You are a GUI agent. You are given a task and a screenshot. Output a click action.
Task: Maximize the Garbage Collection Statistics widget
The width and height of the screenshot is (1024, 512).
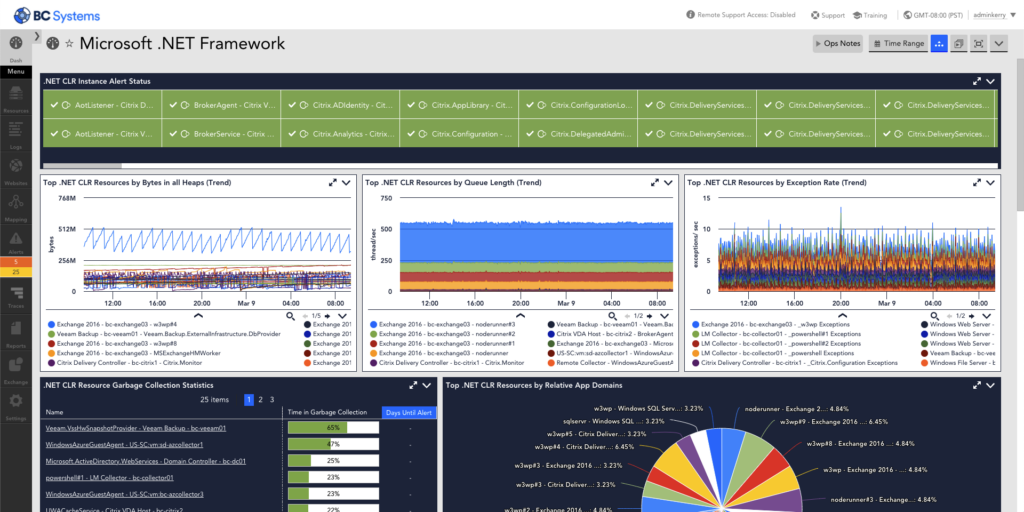[413, 385]
